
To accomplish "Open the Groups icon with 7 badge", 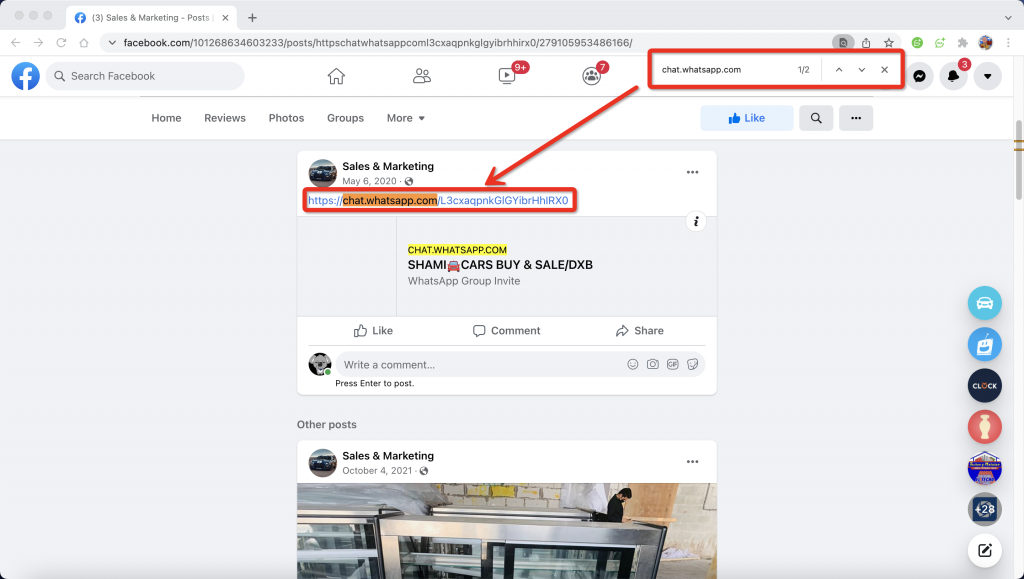I will click(x=591, y=76).
